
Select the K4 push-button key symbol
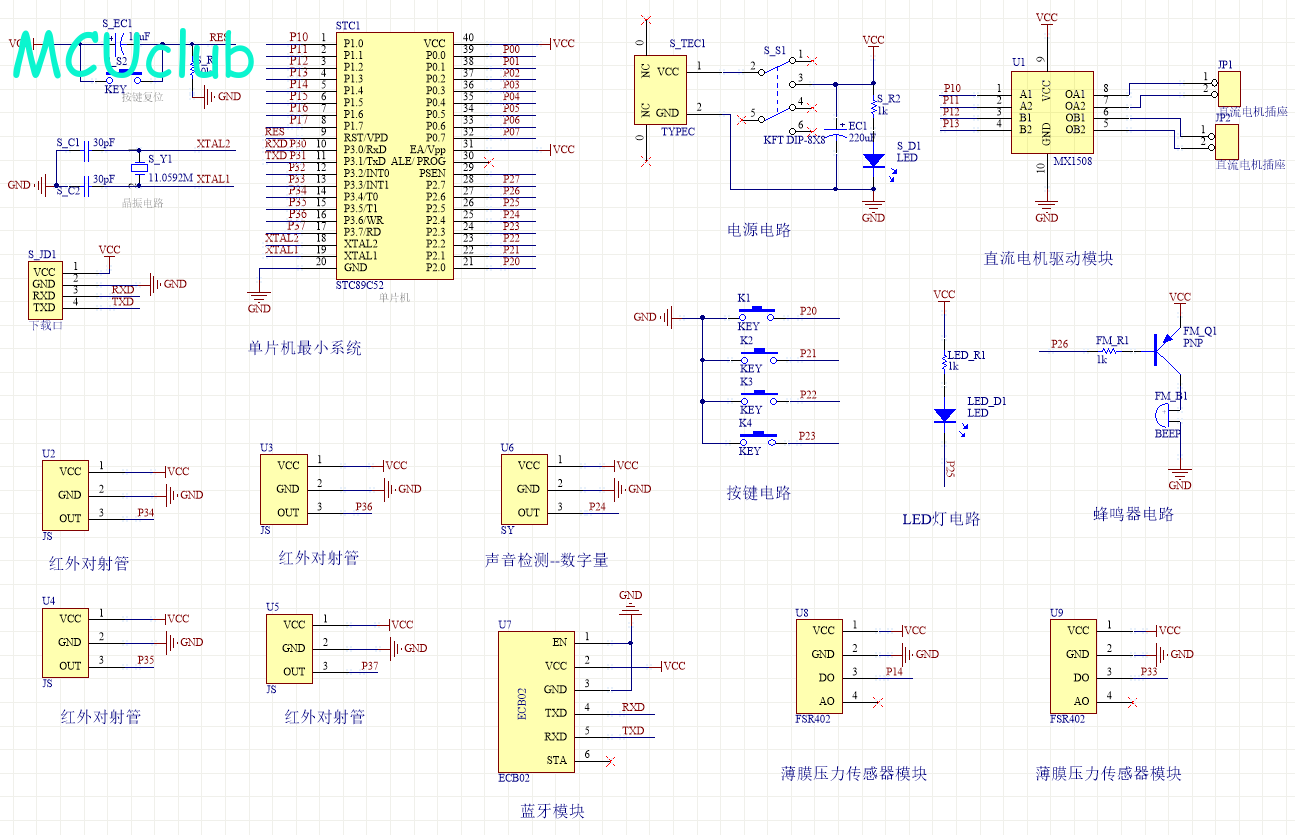pyautogui.click(x=760, y=436)
